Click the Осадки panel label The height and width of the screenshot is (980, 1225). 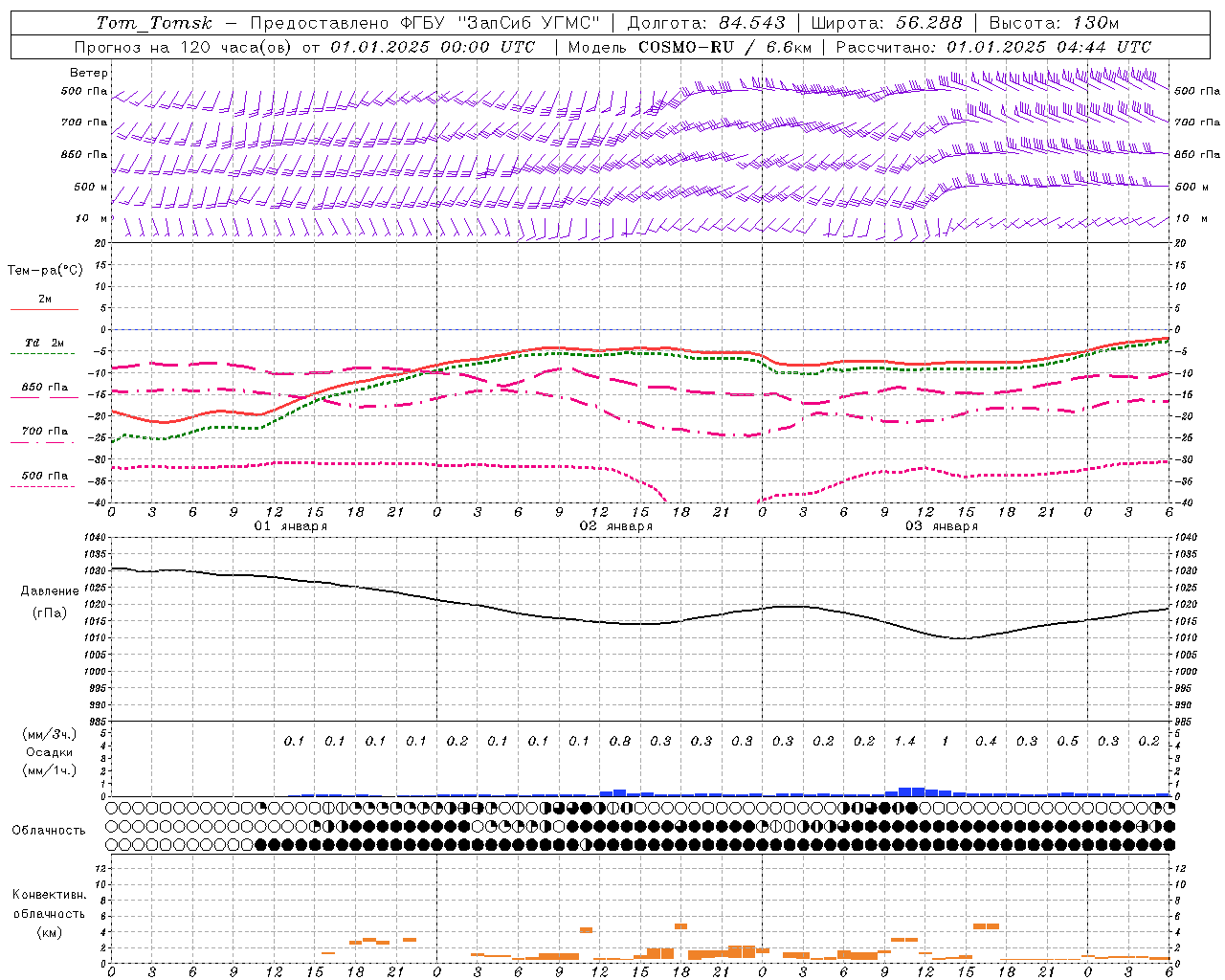pyautogui.click(x=49, y=752)
